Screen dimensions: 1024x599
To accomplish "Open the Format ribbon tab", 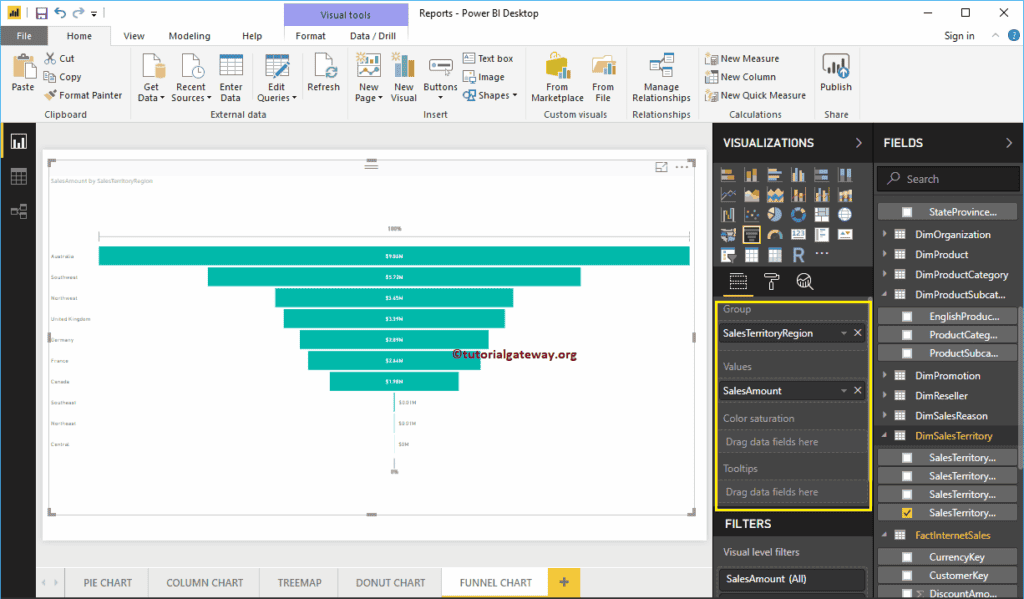I will pyautogui.click(x=310, y=36).
